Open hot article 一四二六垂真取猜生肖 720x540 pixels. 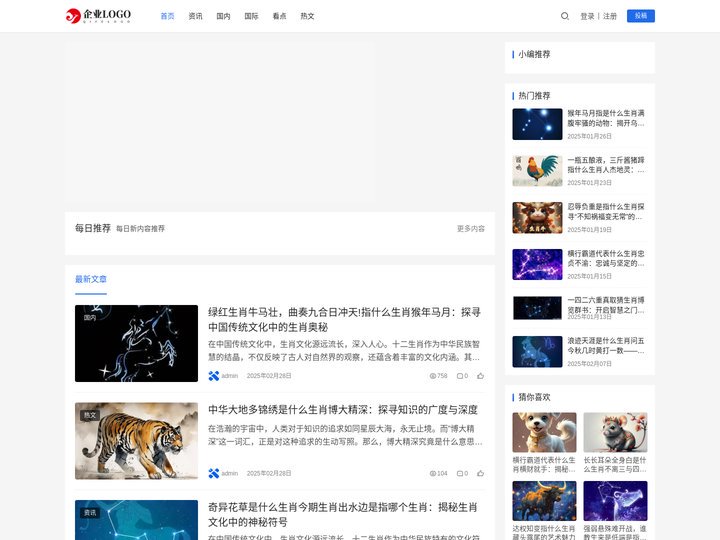tap(606, 305)
